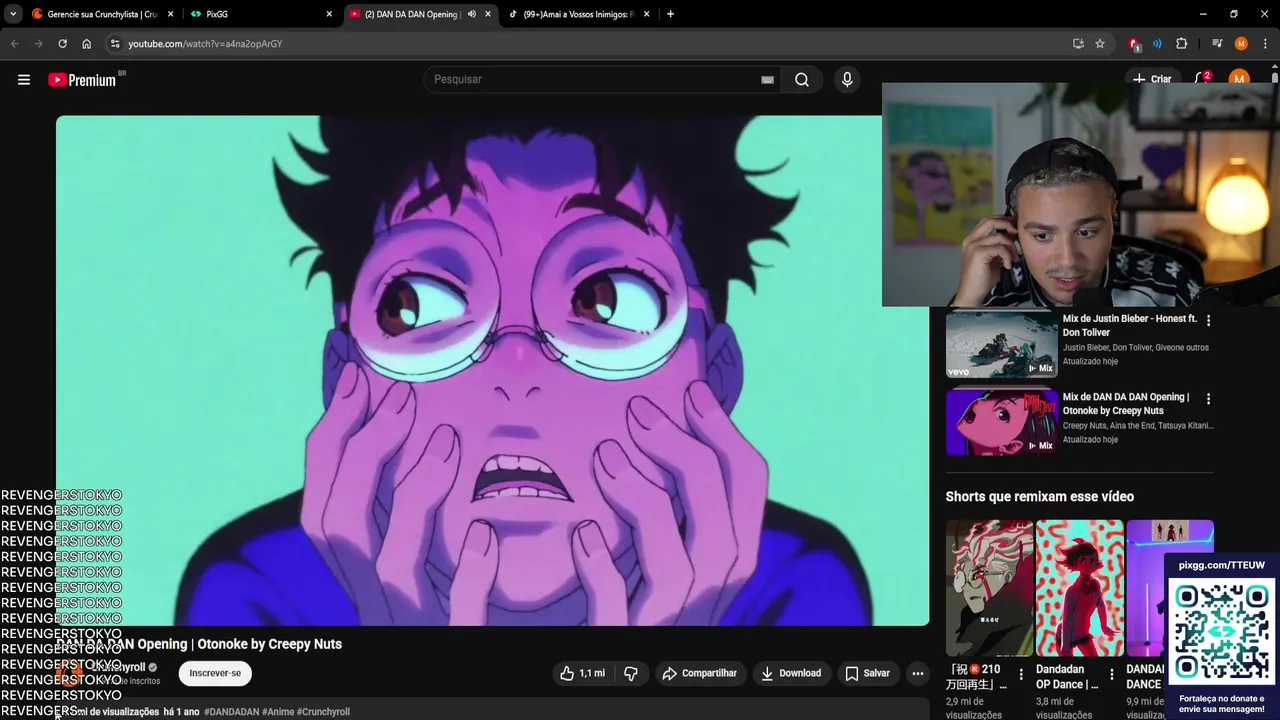Open Chrome three-dot menu
This screenshot has width=1280, height=720.
[1265, 44]
